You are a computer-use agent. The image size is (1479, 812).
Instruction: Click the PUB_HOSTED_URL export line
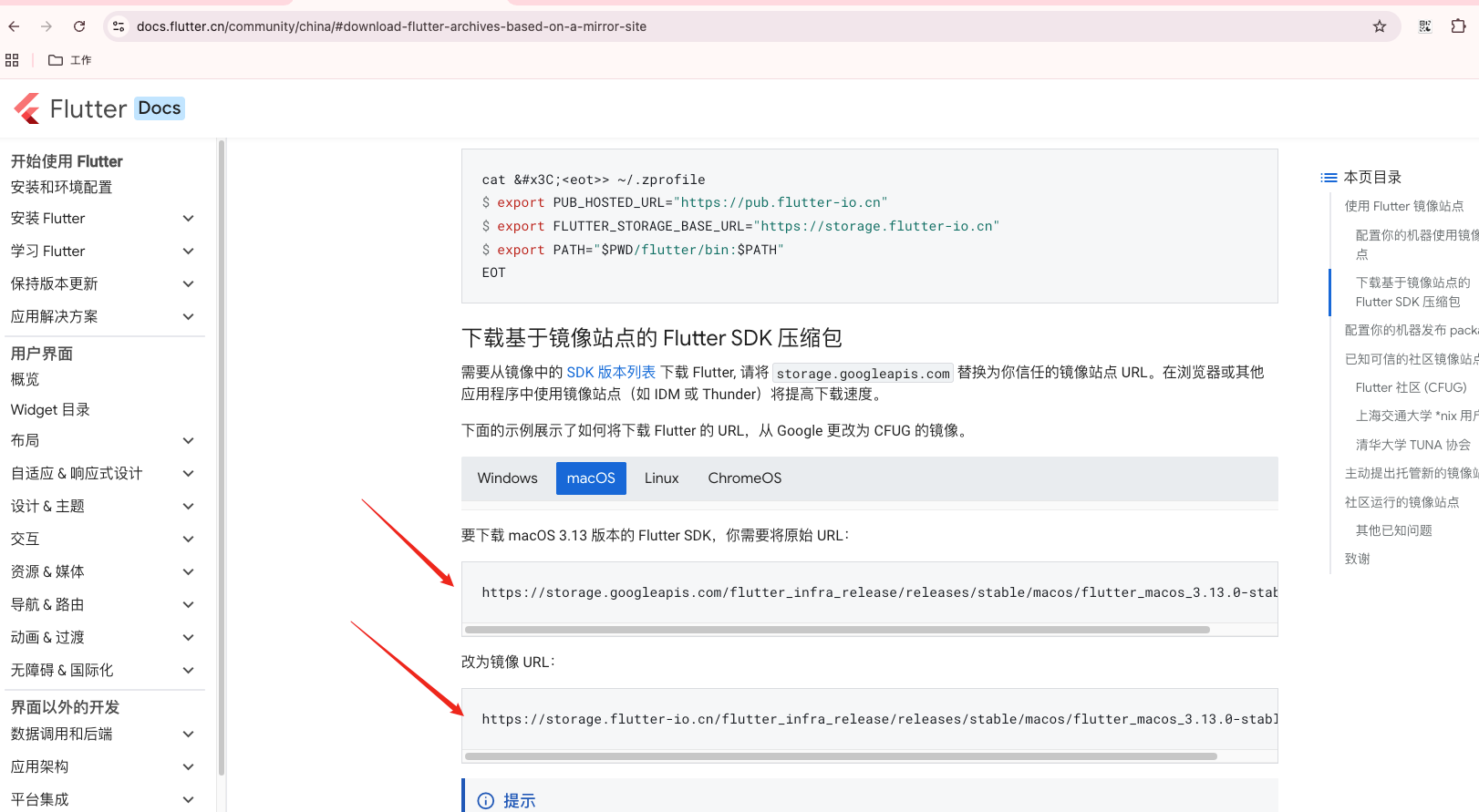(684, 202)
